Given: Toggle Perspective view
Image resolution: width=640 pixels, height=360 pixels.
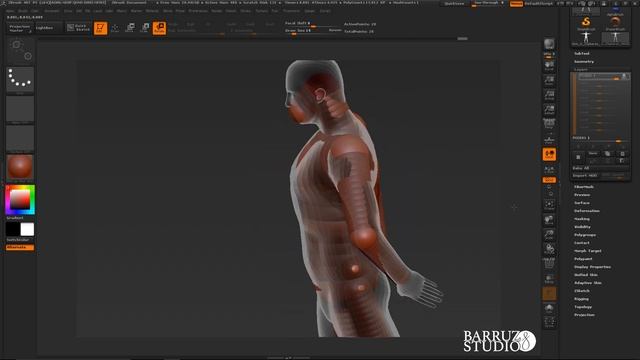Looking at the screenshot, I should 549,124.
